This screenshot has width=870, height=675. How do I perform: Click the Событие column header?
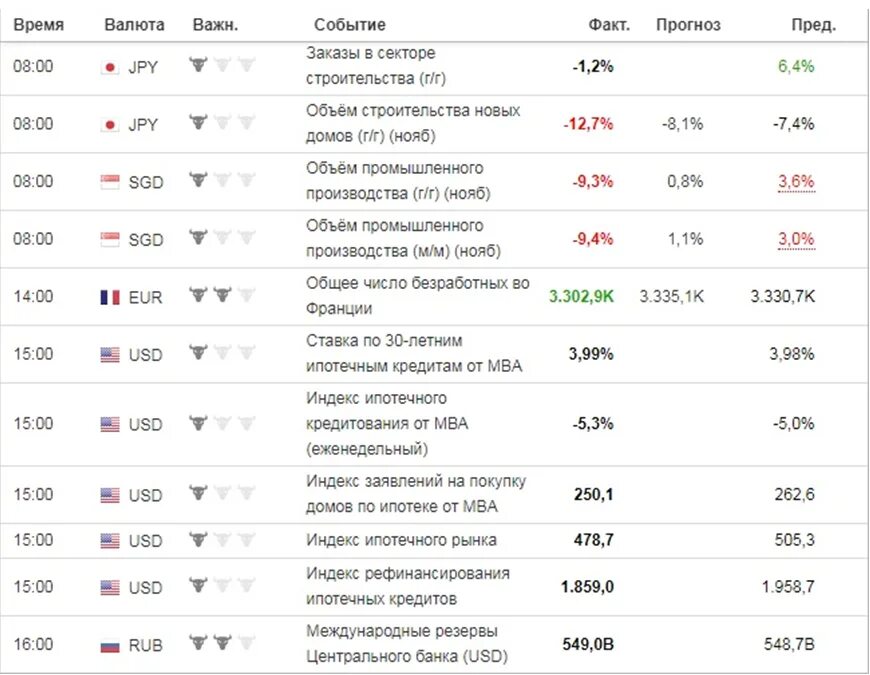pyautogui.click(x=350, y=25)
